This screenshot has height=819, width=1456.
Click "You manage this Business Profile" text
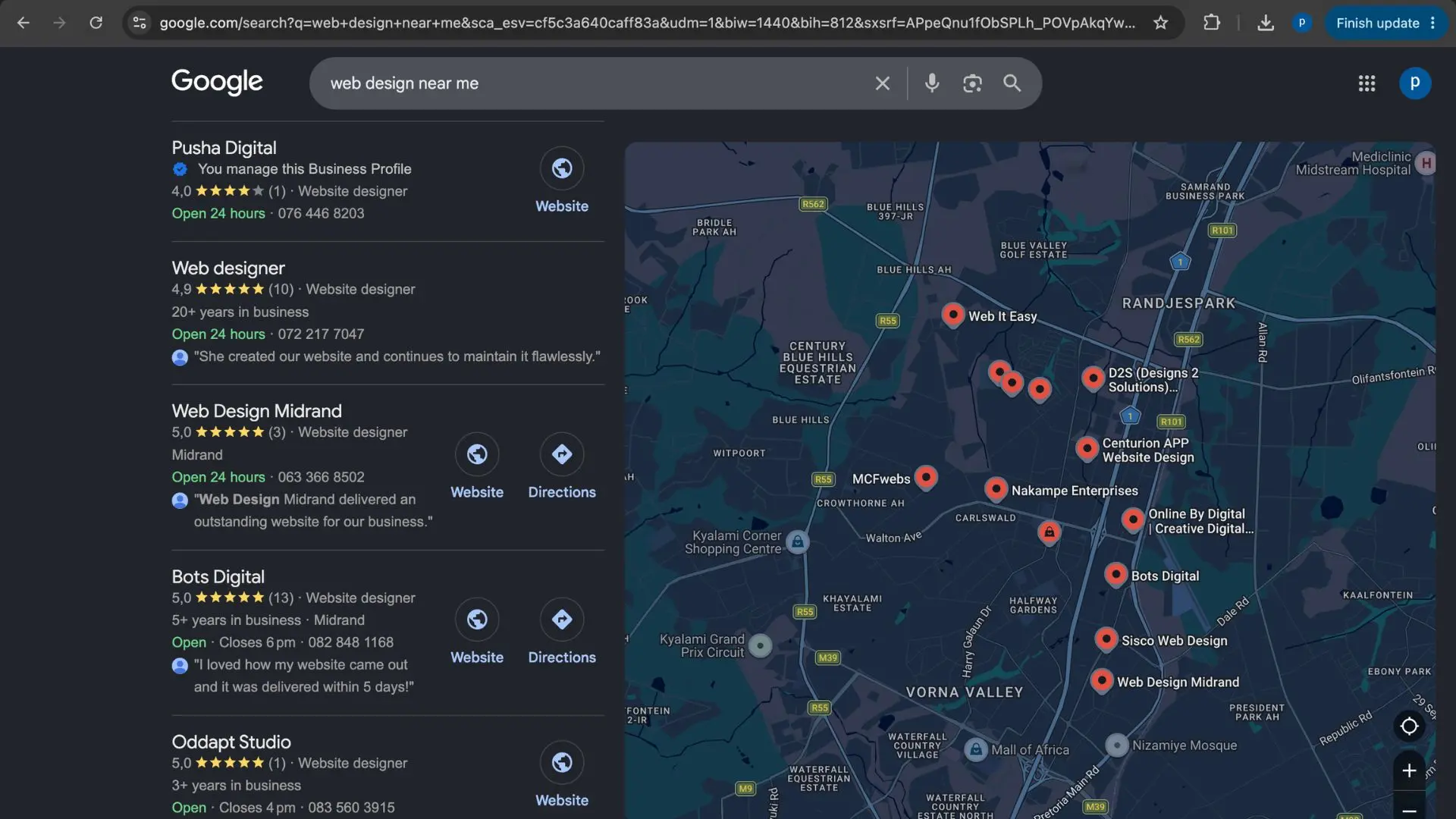[304, 169]
